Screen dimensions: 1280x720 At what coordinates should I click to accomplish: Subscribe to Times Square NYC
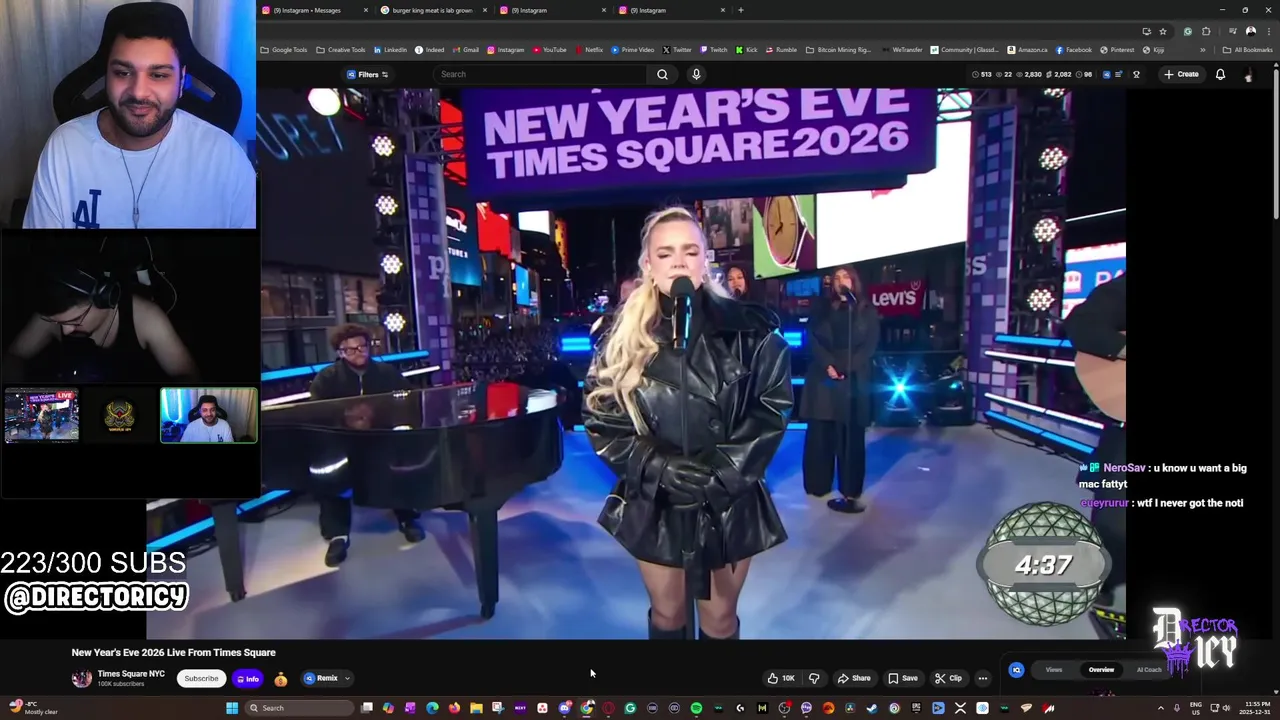coord(201,679)
